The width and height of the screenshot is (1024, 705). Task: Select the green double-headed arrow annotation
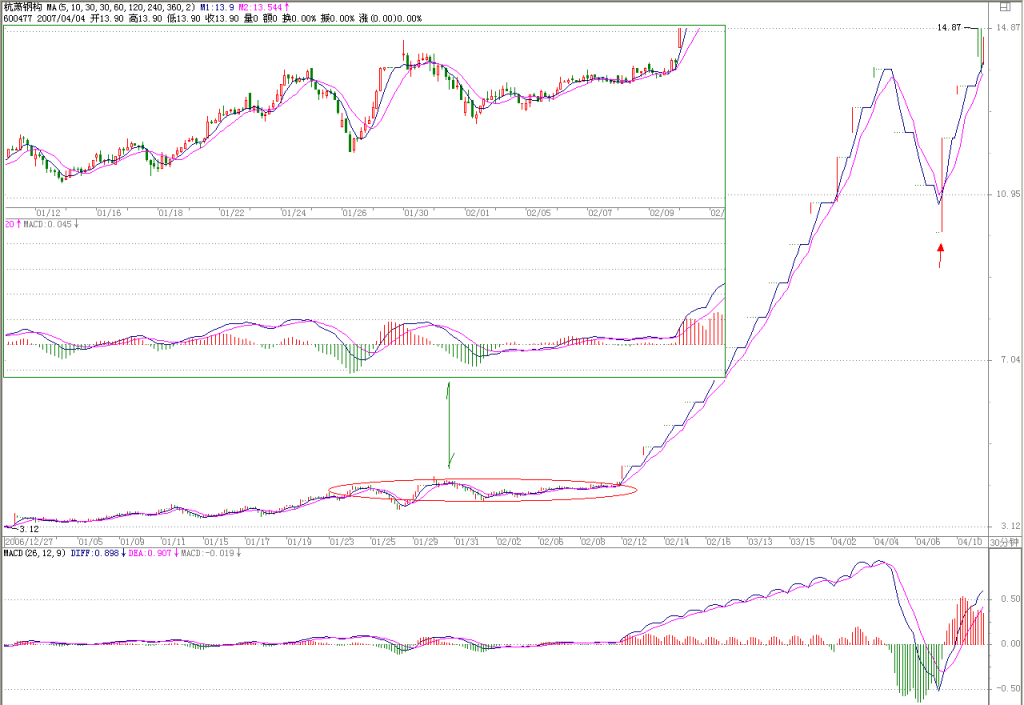pyautogui.click(x=449, y=425)
